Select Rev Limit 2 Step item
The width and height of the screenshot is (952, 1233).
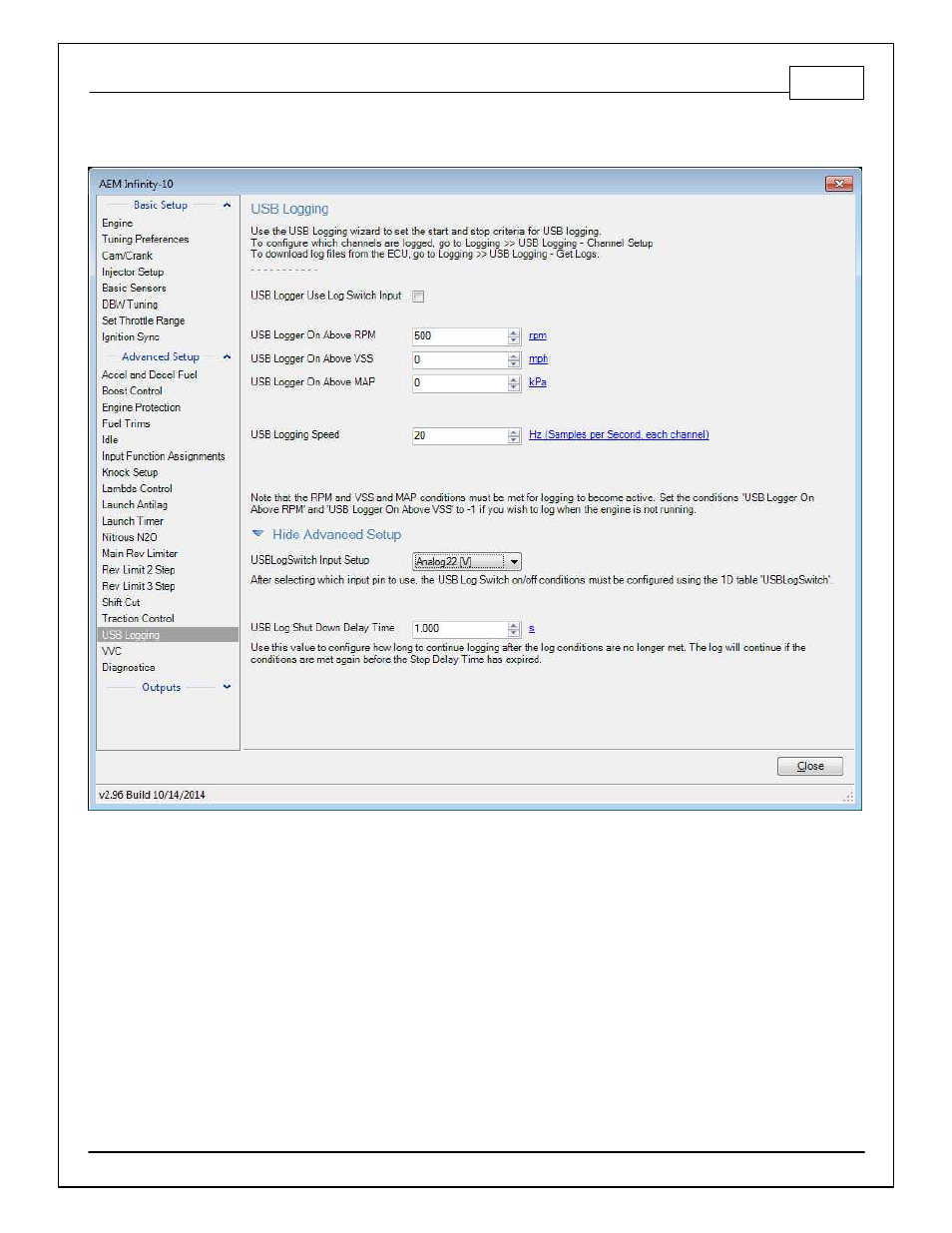point(138,570)
